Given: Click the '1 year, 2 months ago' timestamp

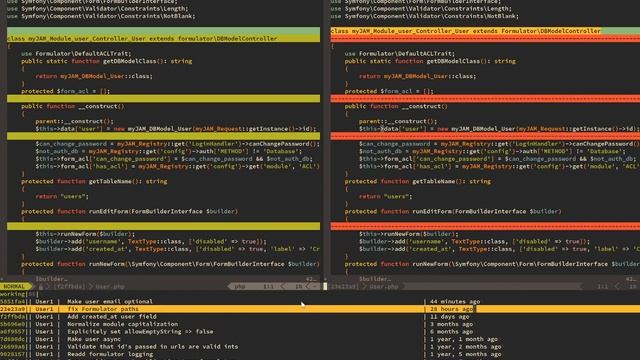Looking at the screenshot, I should click(465, 347).
